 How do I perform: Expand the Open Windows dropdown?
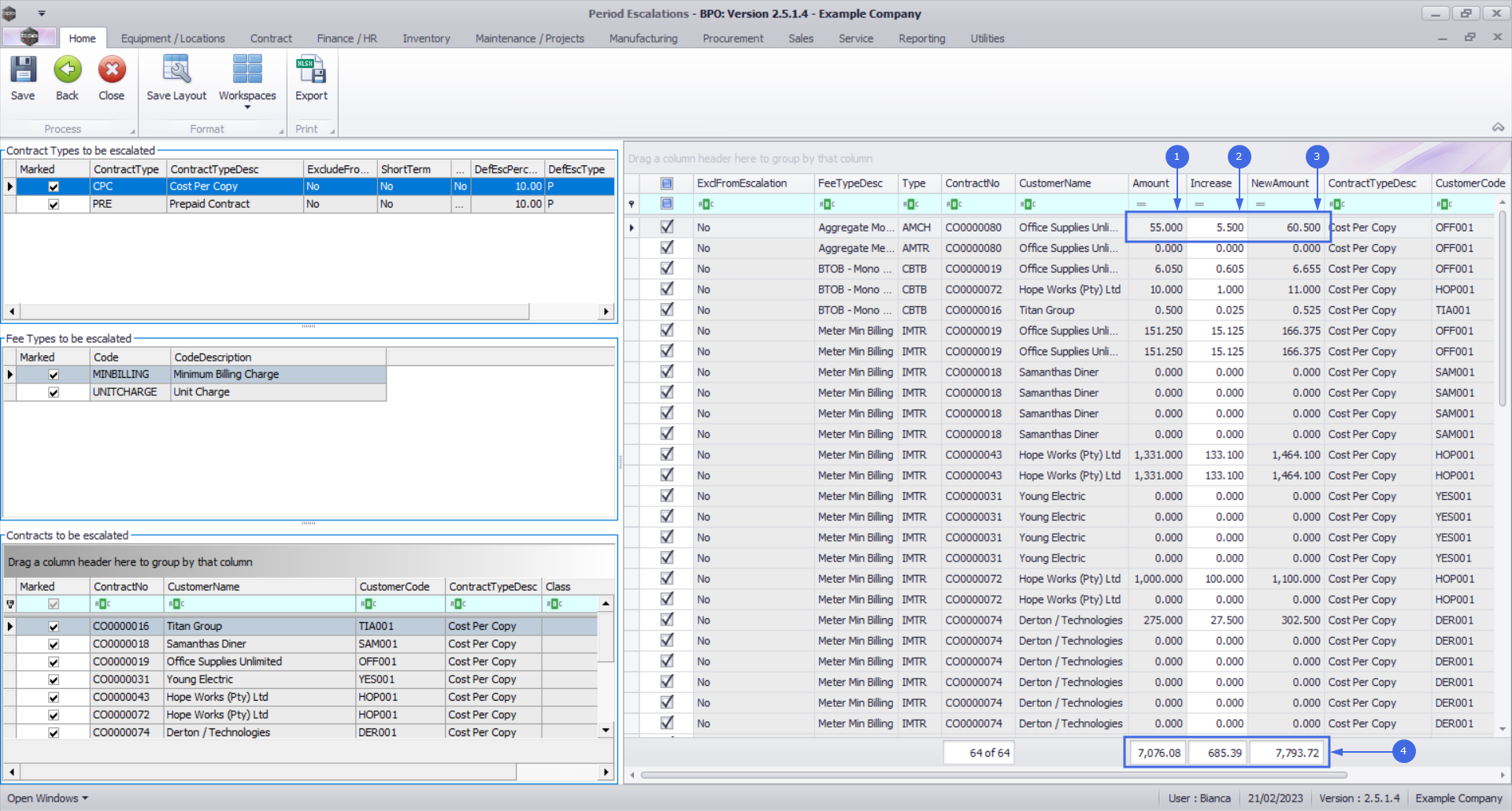47,798
